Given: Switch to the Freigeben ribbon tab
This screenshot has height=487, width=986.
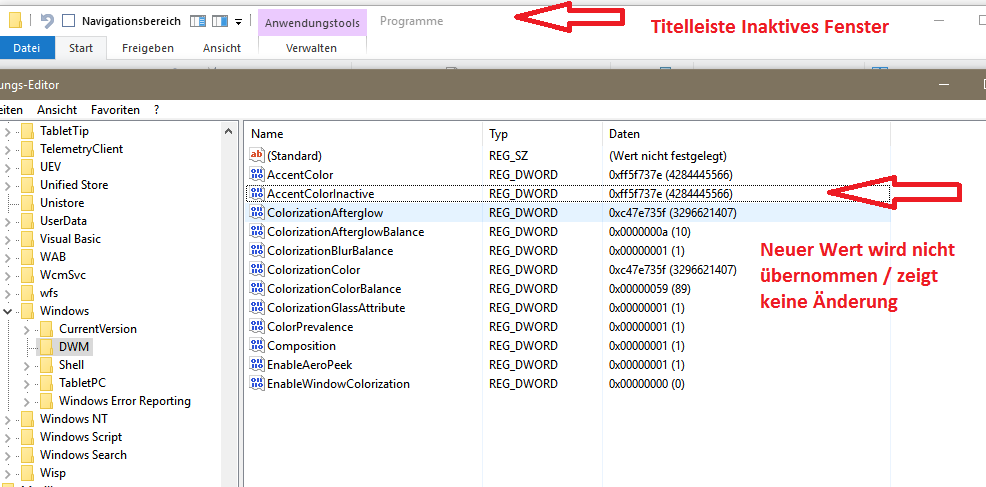Looking at the screenshot, I should tap(147, 48).
